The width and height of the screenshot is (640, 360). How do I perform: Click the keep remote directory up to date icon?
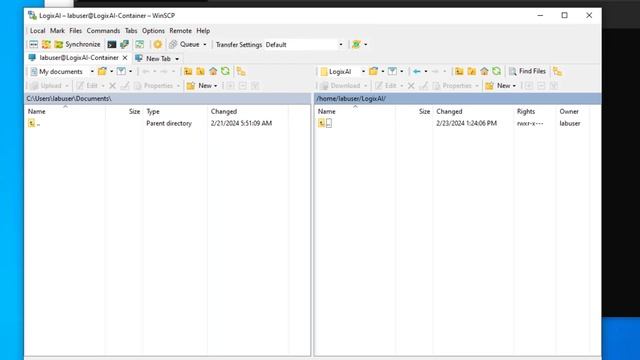pos(140,44)
